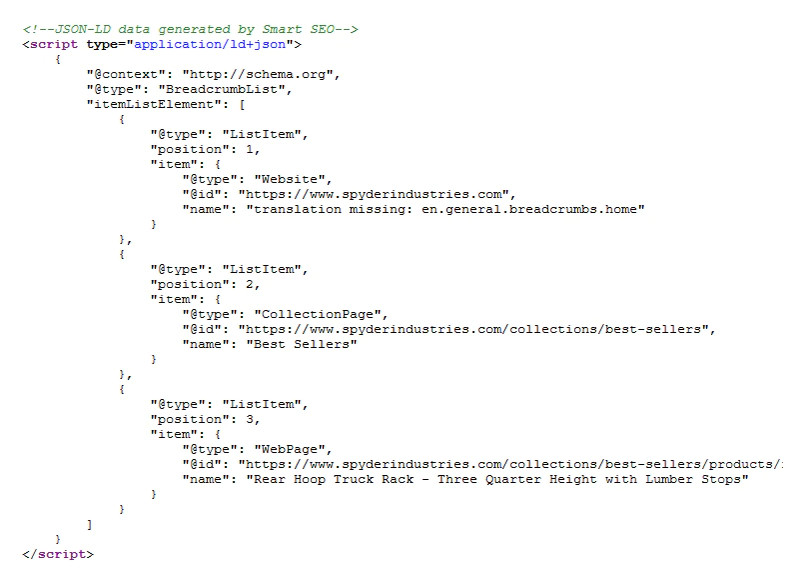
Task: Click the CollectionPage type value
Action: (318, 314)
